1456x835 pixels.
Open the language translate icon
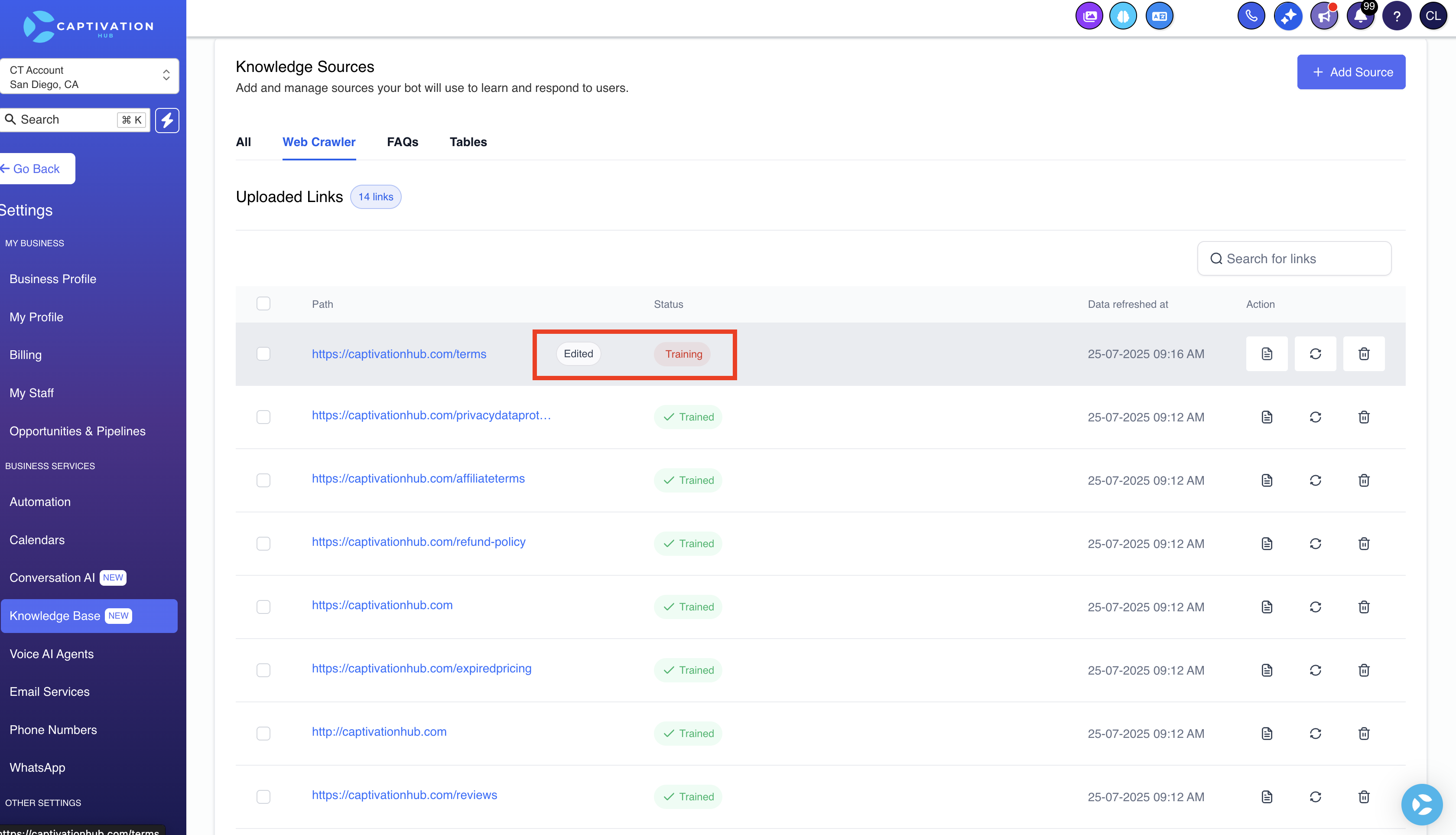[x=1159, y=16]
